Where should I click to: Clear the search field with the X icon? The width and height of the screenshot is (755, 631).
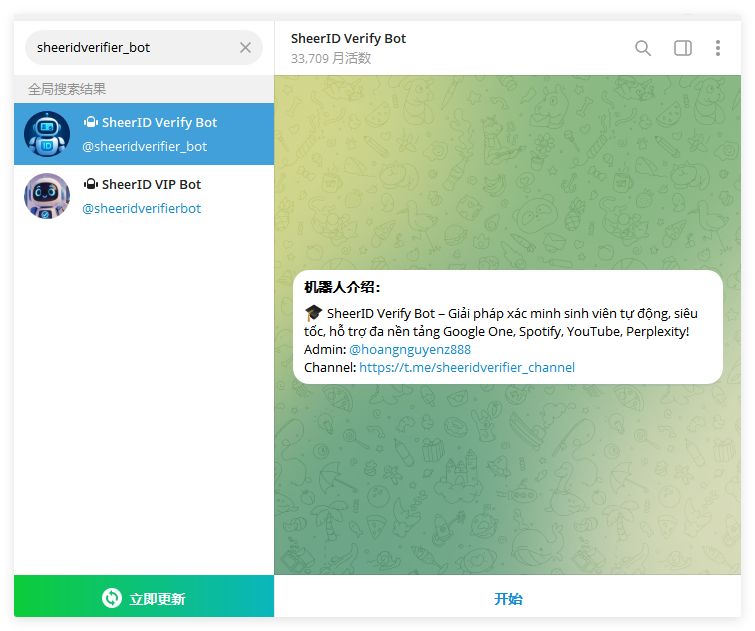246,48
